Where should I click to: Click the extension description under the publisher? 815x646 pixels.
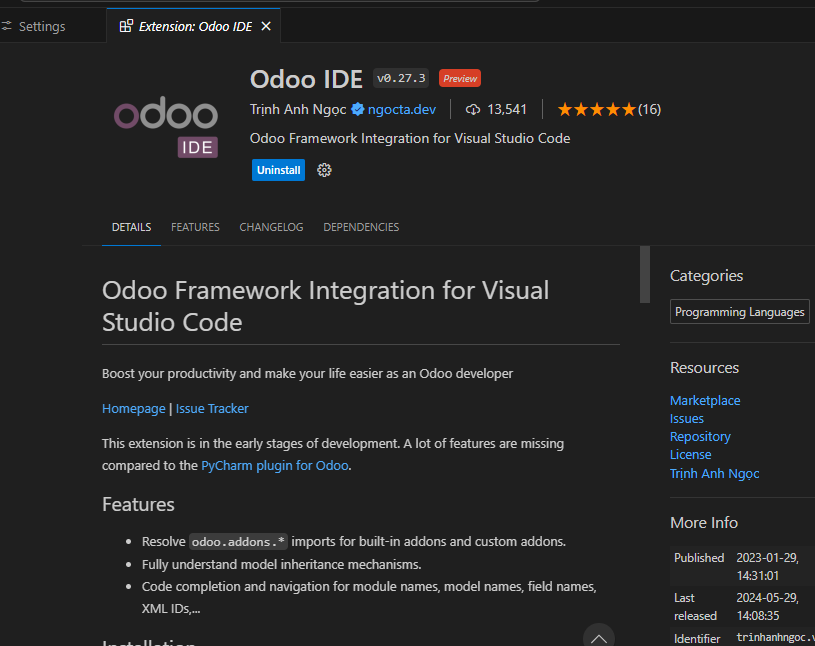coord(410,138)
